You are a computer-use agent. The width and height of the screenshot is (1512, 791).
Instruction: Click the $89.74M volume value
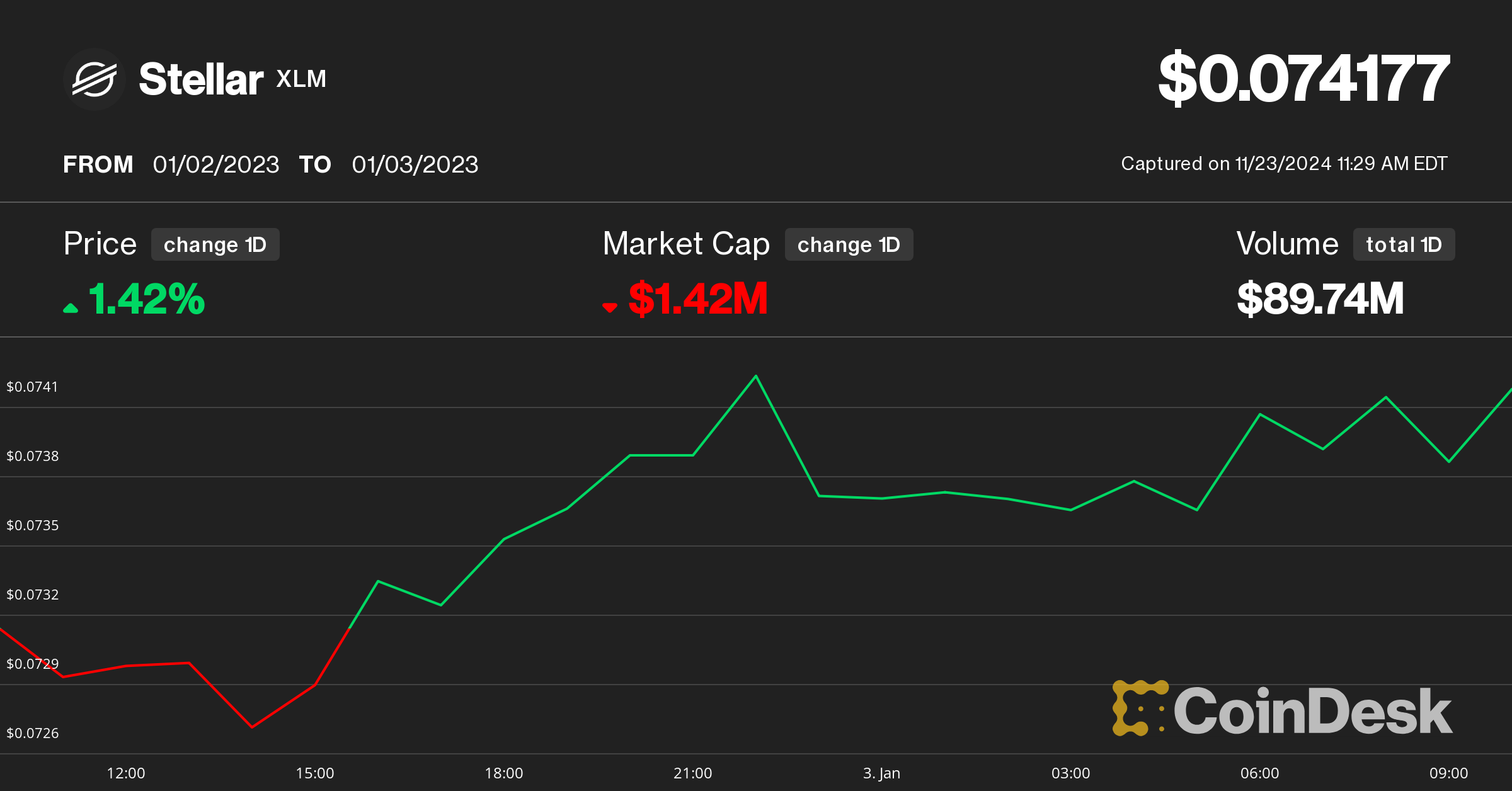click(1320, 299)
